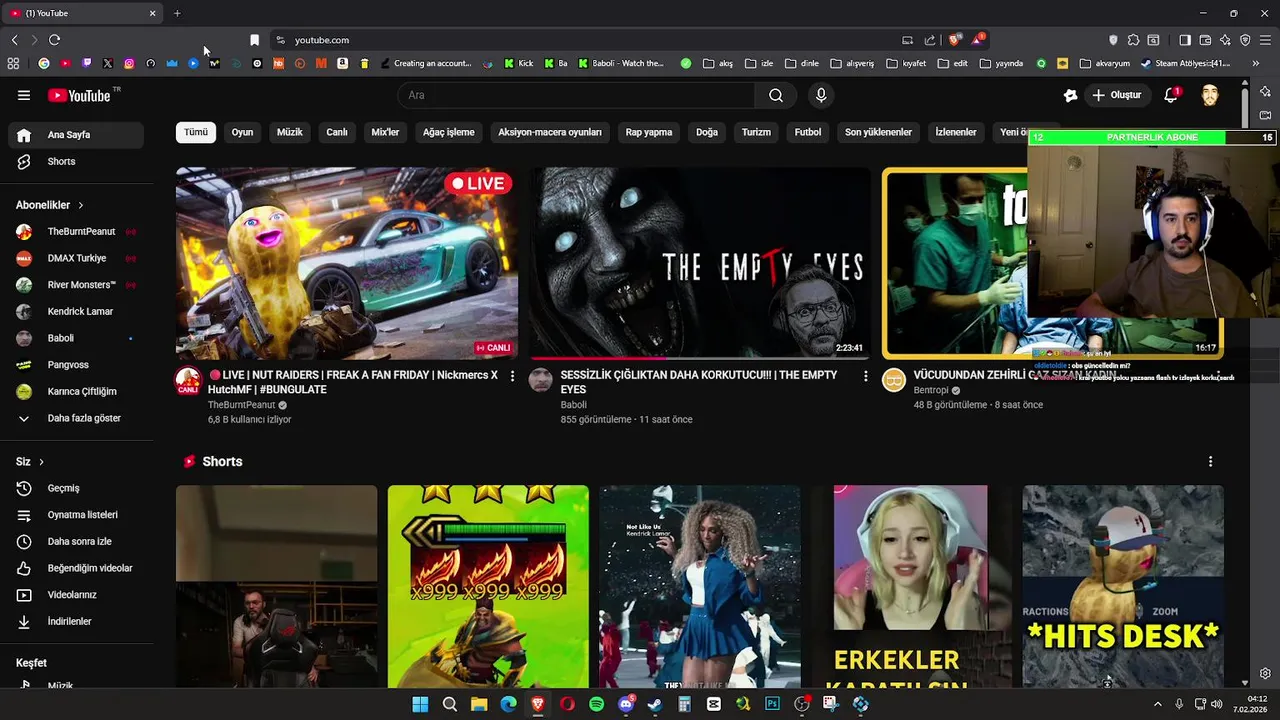Reload the page with refresh button
The width and height of the screenshot is (1280, 720).
54,40
